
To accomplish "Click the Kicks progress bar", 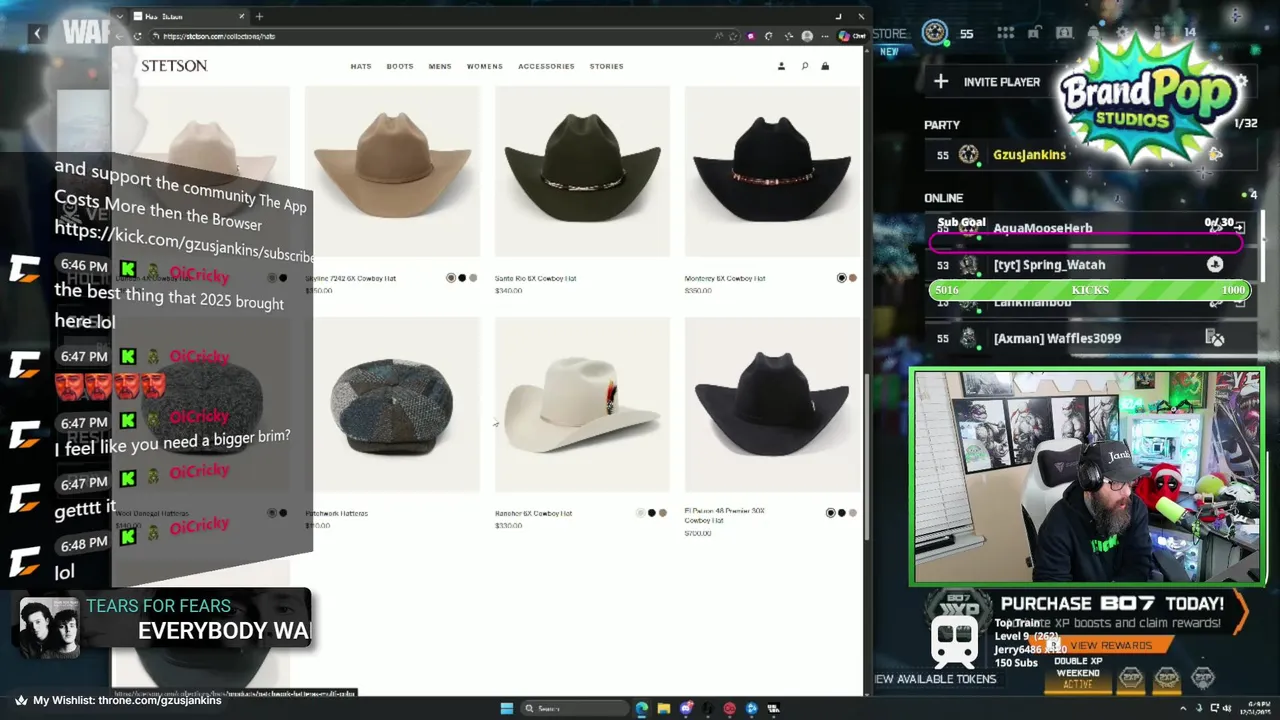I will pyautogui.click(x=1090, y=290).
